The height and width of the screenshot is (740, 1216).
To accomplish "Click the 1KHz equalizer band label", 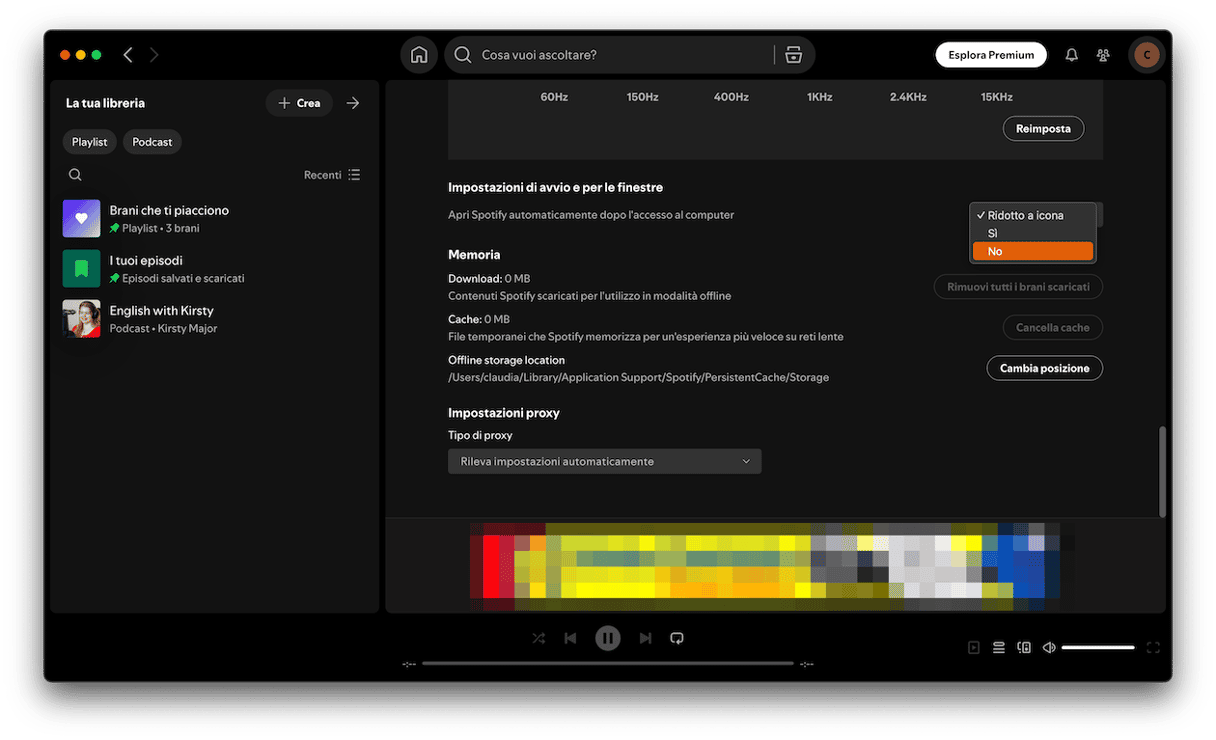I will [820, 97].
